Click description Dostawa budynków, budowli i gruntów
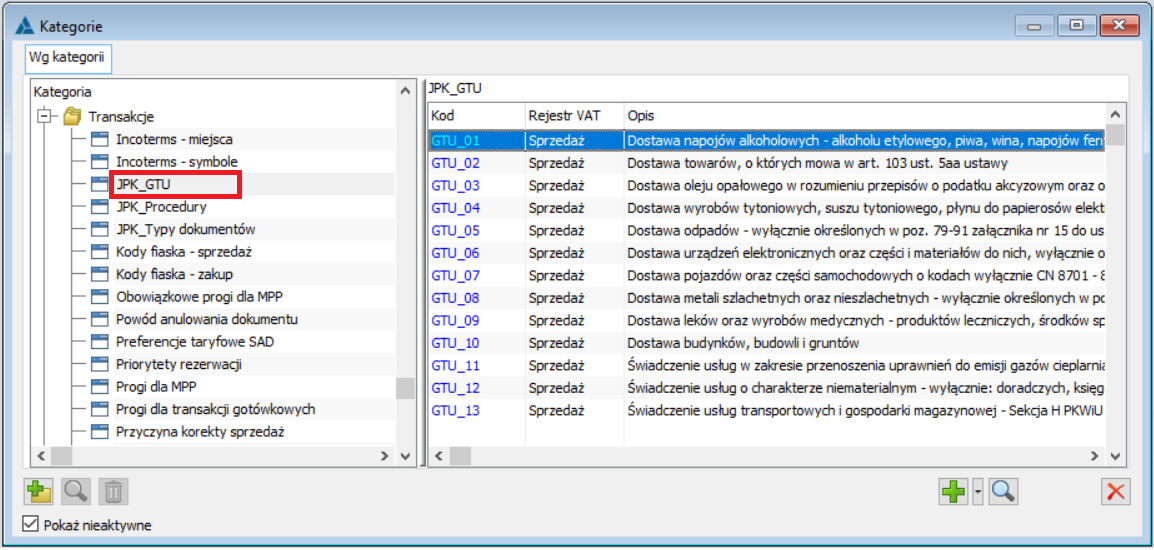The height and width of the screenshot is (550, 1154). click(x=743, y=343)
